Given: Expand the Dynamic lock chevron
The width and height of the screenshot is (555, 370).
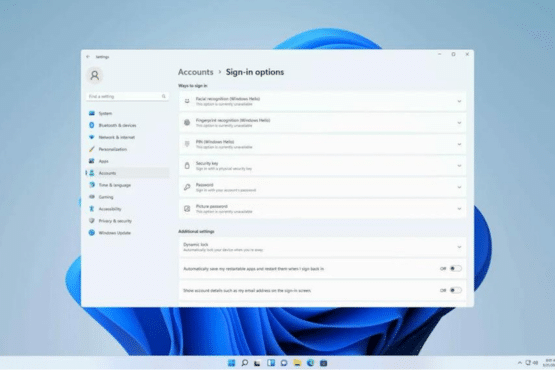Looking at the screenshot, I should click(459, 247).
